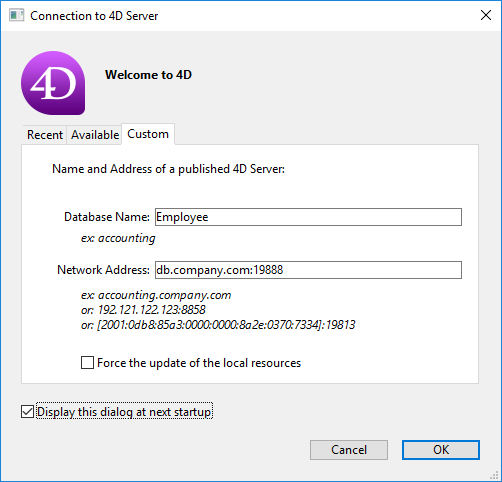Click 'Force the update of the local resources' label
Screen dimensions: 502x482
[x=199, y=363]
